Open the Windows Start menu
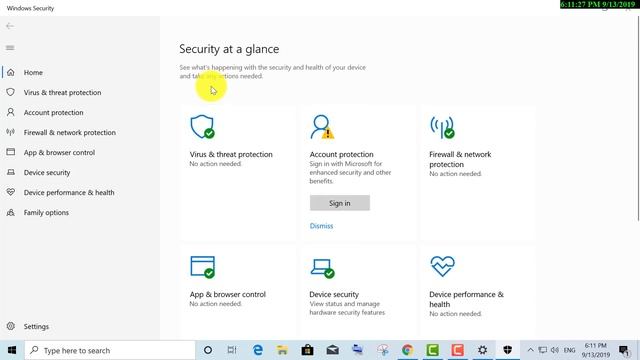 12,350
